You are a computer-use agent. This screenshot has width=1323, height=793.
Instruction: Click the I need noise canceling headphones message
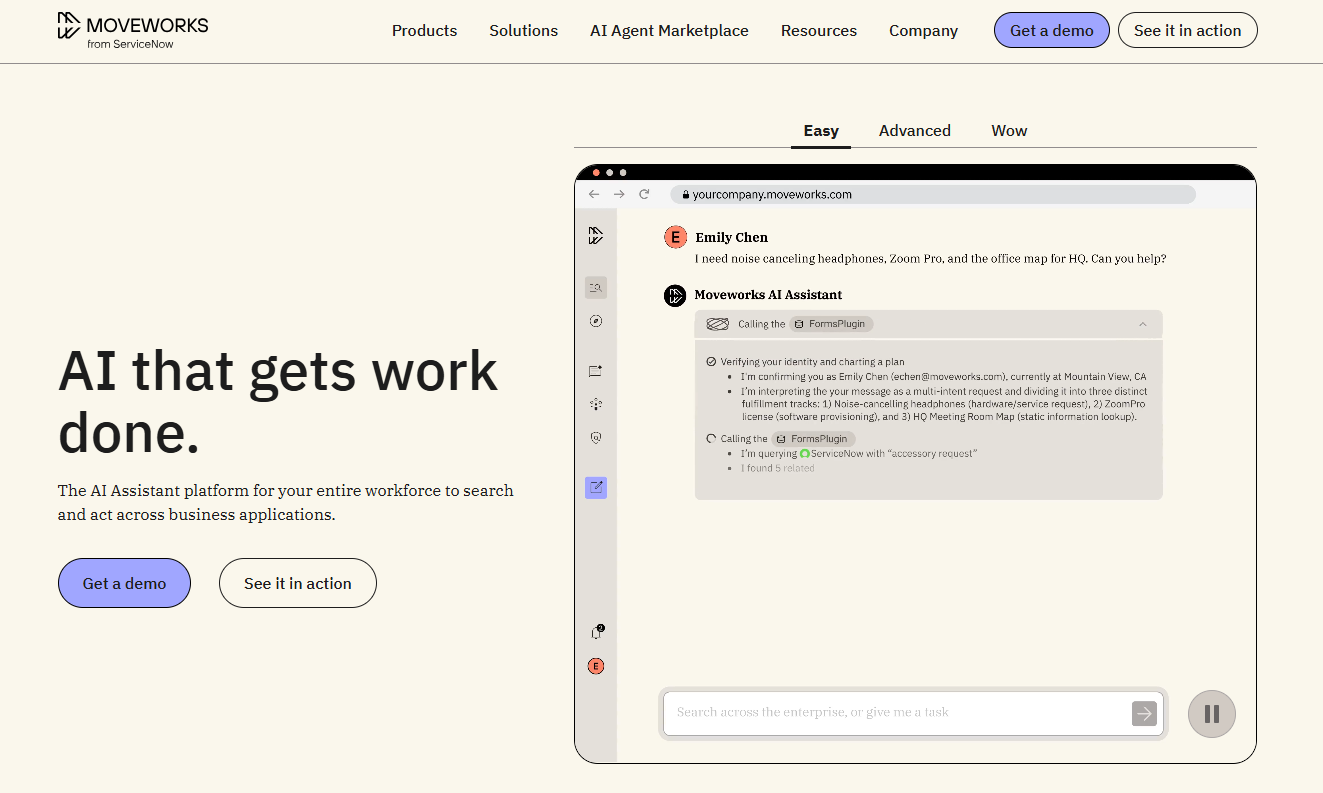pos(931,259)
